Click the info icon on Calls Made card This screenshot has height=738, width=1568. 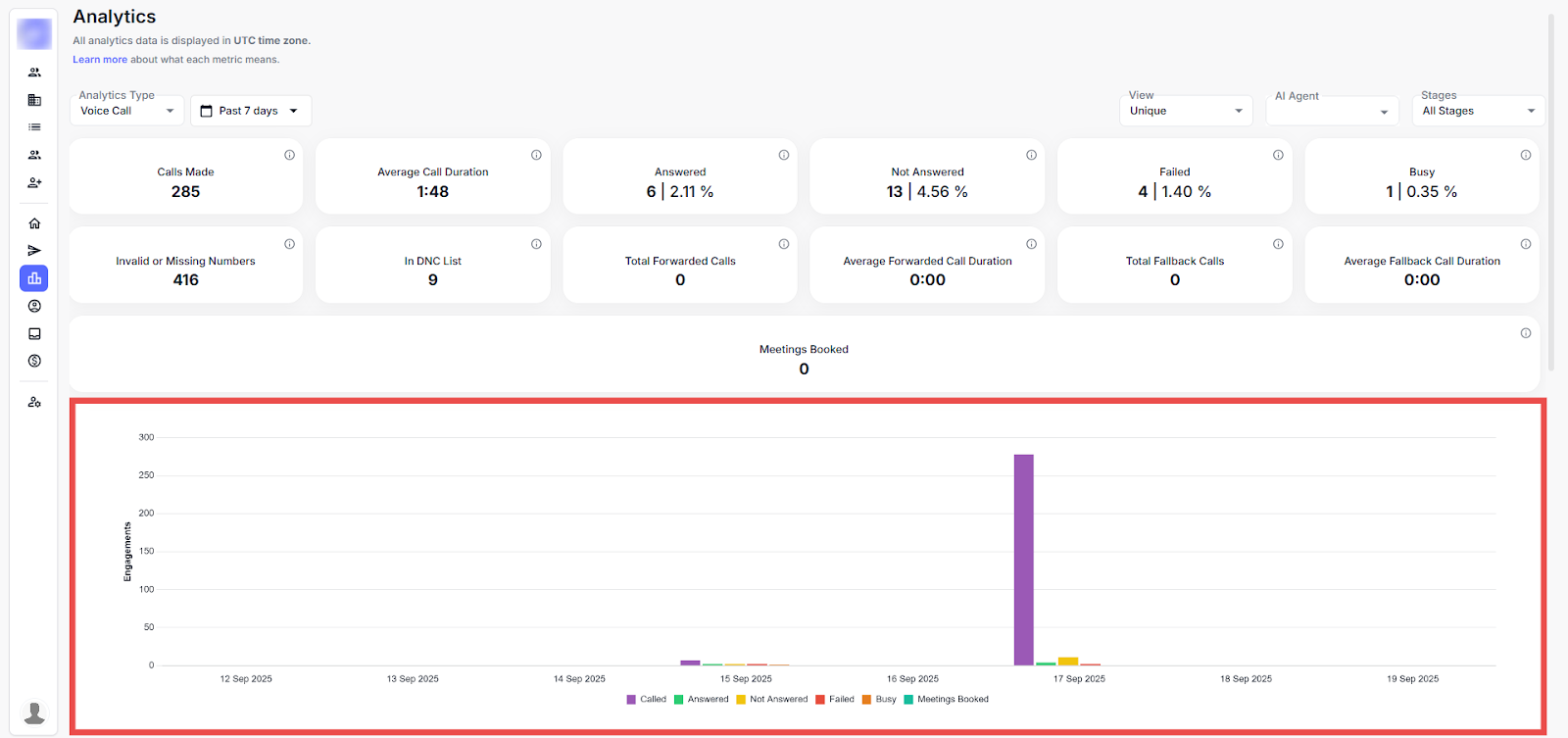[x=289, y=155]
